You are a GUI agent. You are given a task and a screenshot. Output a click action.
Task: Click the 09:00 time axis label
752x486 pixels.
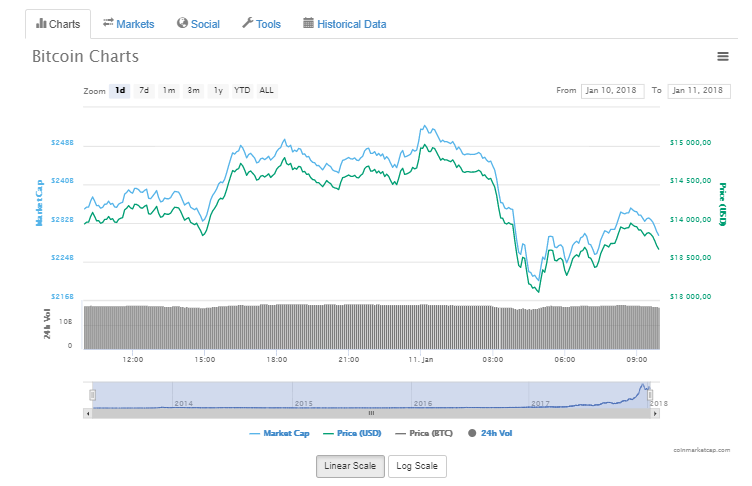tap(636, 359)
